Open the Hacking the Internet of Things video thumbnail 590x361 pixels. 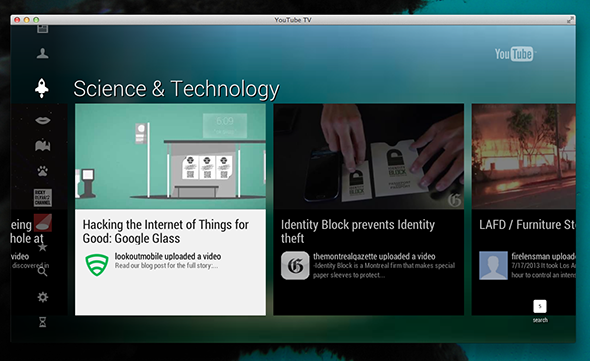tap(170, 157)
